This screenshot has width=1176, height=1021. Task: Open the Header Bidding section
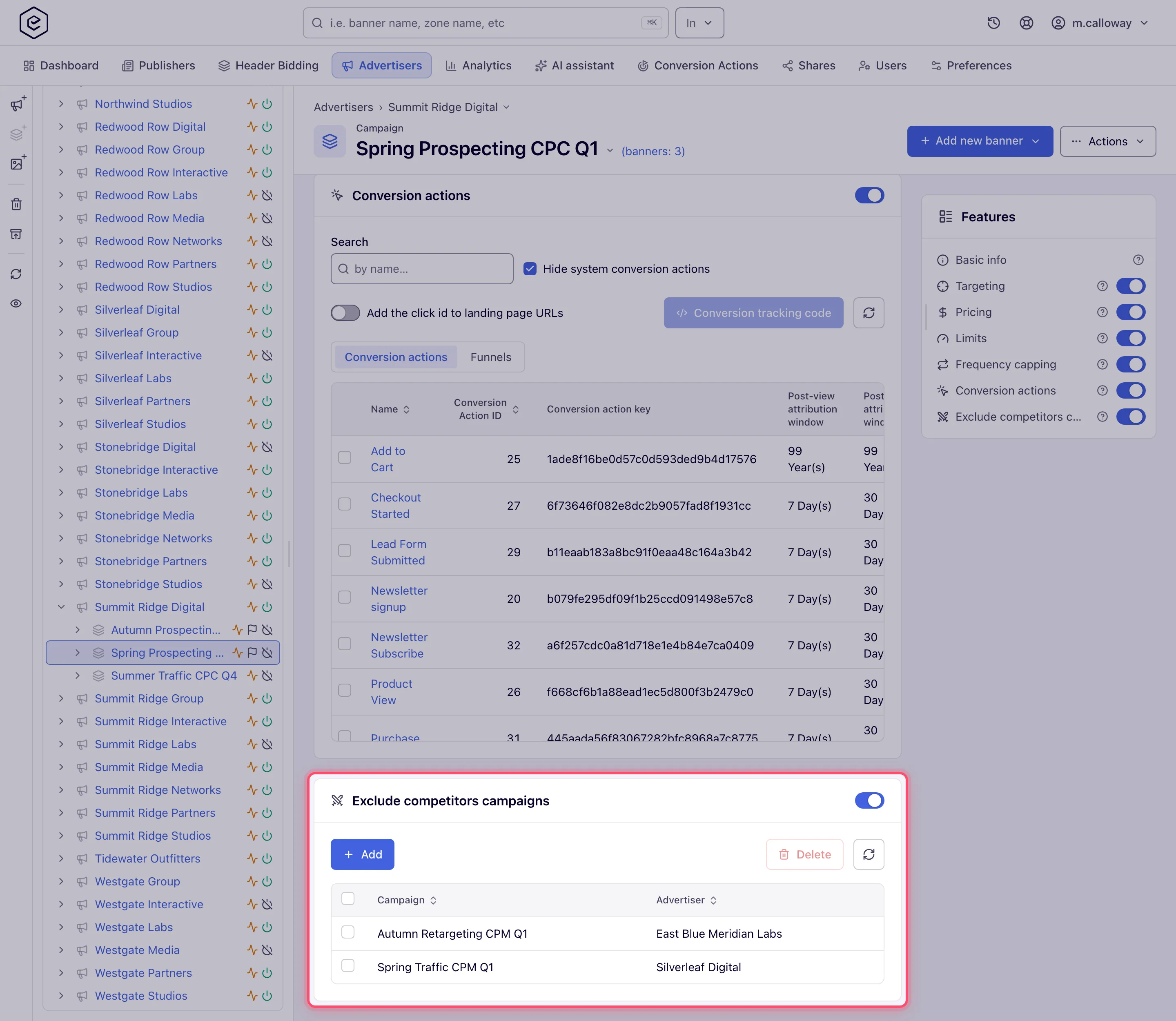point(268,65)
